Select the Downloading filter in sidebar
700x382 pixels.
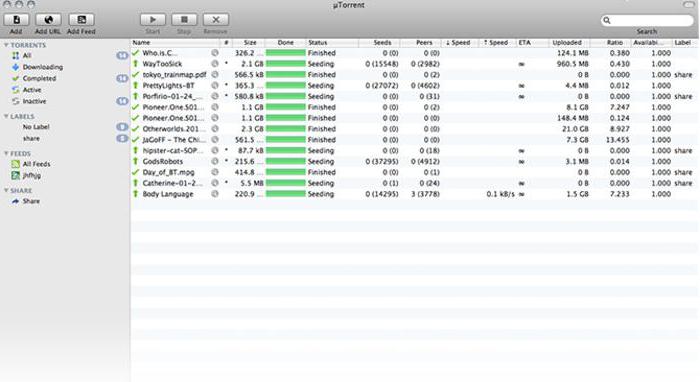pos(42,67)
